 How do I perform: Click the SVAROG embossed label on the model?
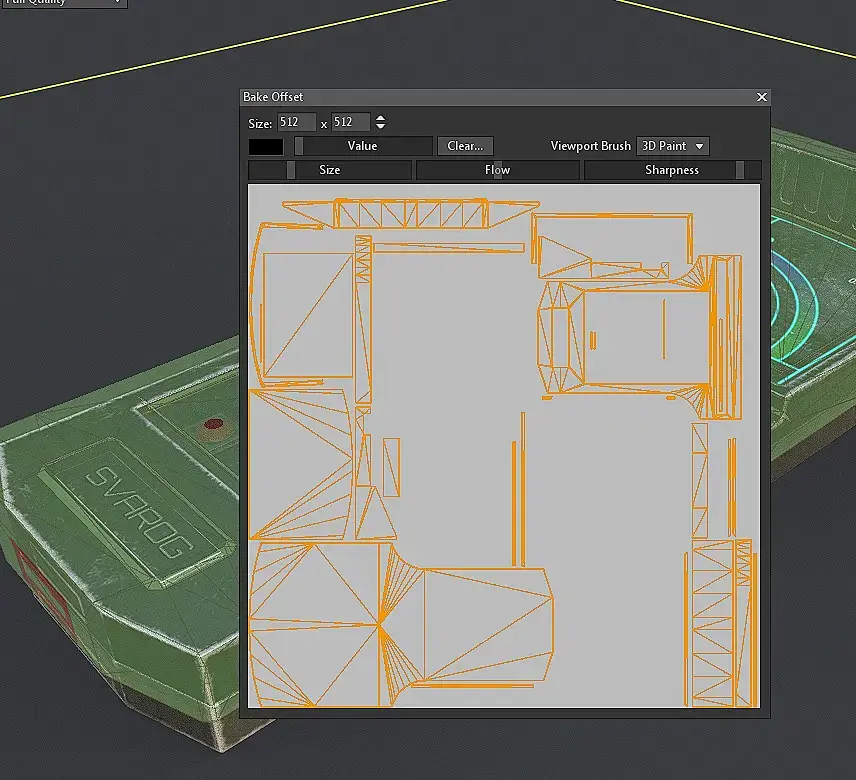point(139,511)
